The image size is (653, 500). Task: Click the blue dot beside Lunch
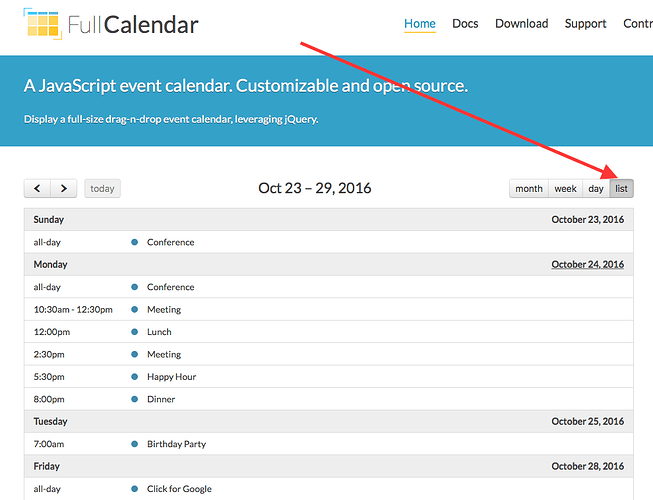pos(135,332)
